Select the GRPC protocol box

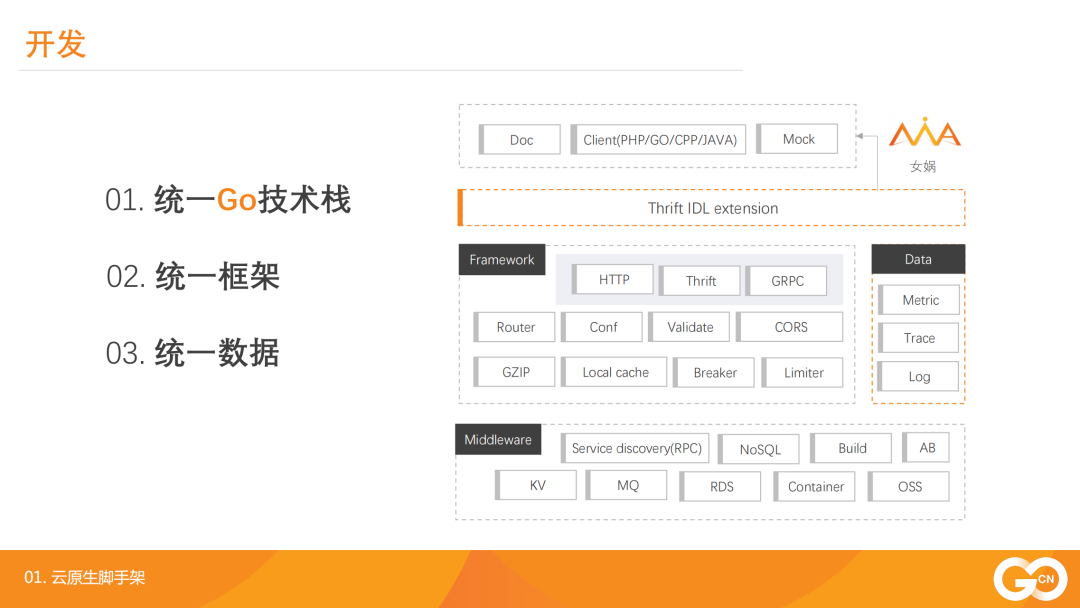coord(786,281)
